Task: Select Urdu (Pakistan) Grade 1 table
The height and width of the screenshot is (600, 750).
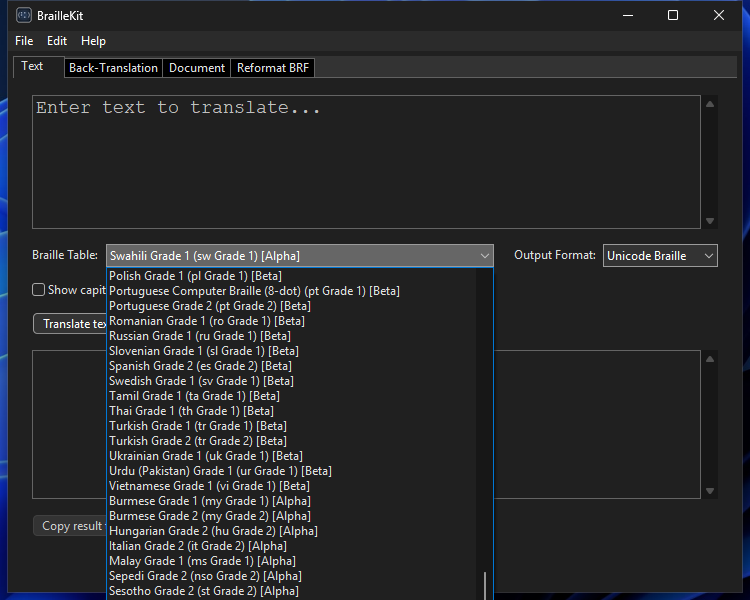Action: tap(291, 471)
